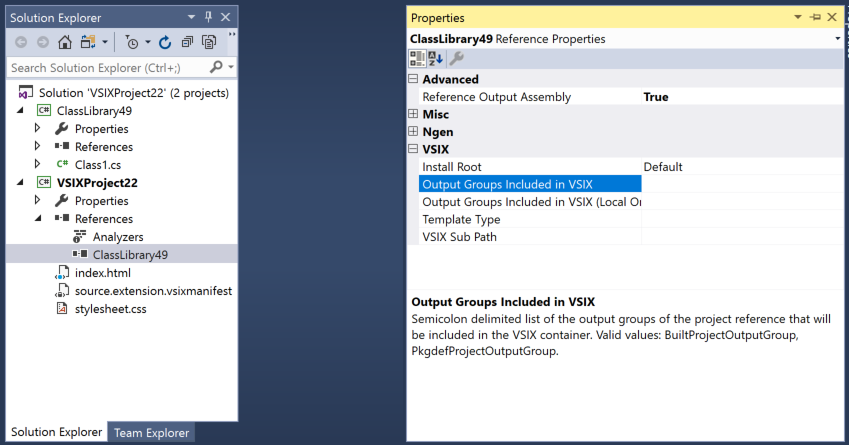849x445 pixels.
Task: Close the Properties window
Action: click(832, 17)
